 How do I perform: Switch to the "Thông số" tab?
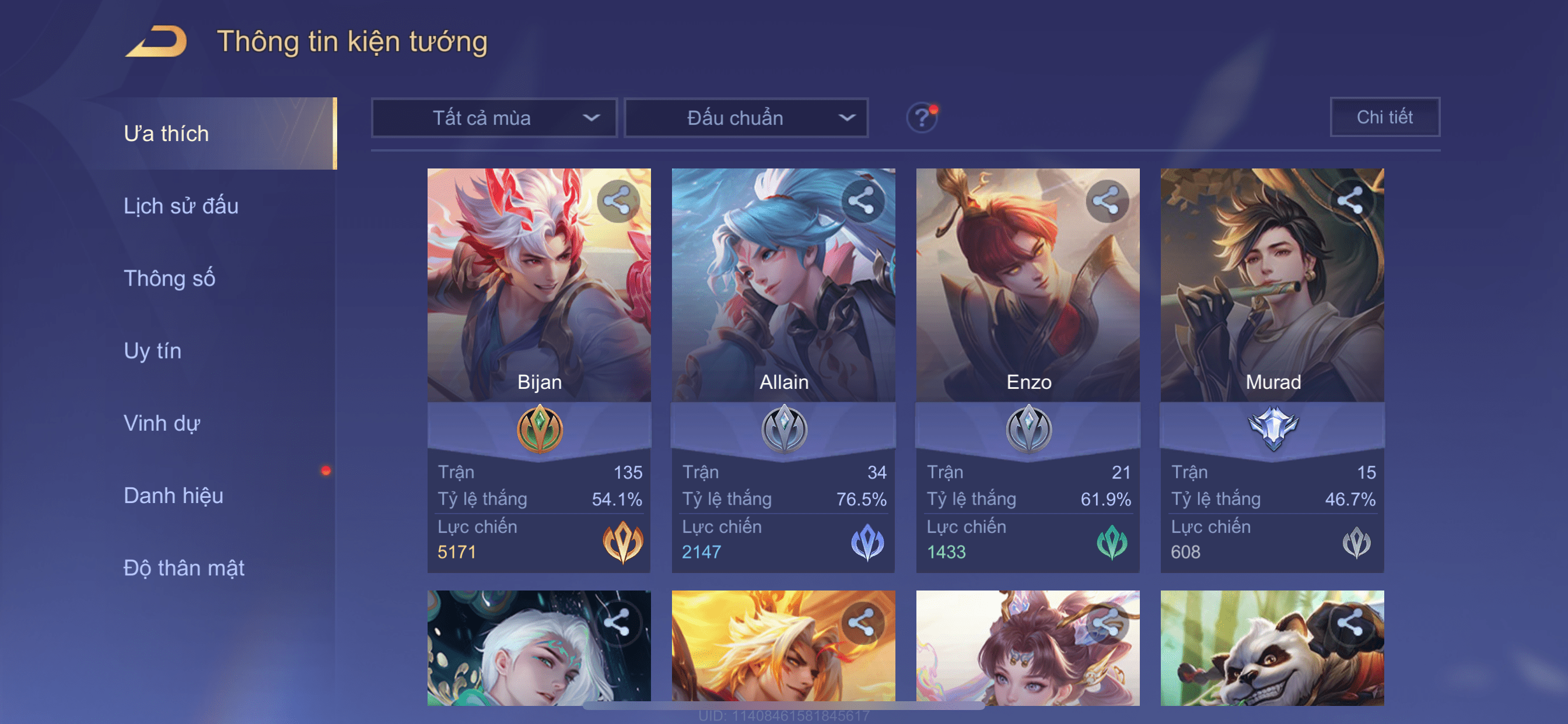(x=170, y=278)
